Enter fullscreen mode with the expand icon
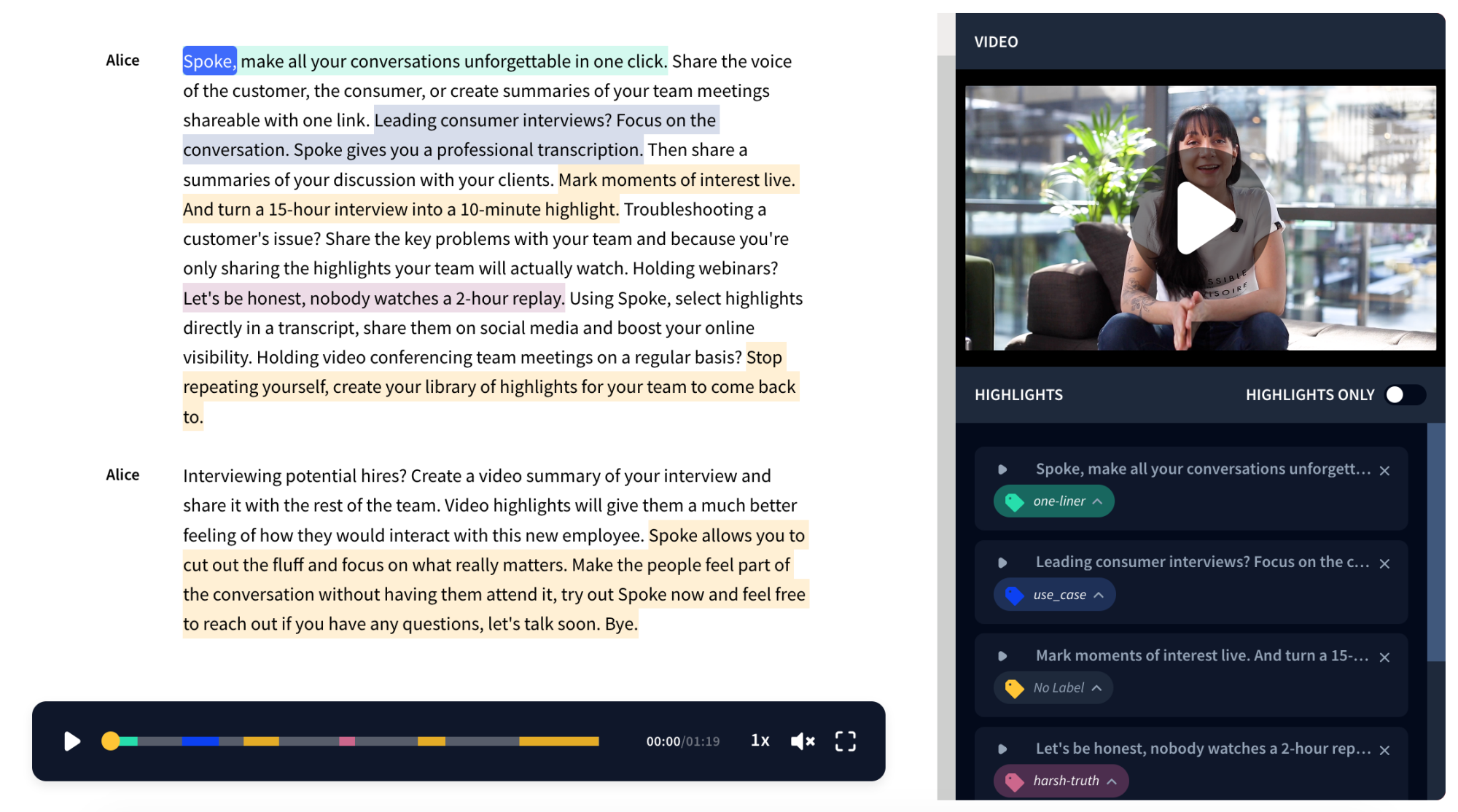 click(845, 741)
